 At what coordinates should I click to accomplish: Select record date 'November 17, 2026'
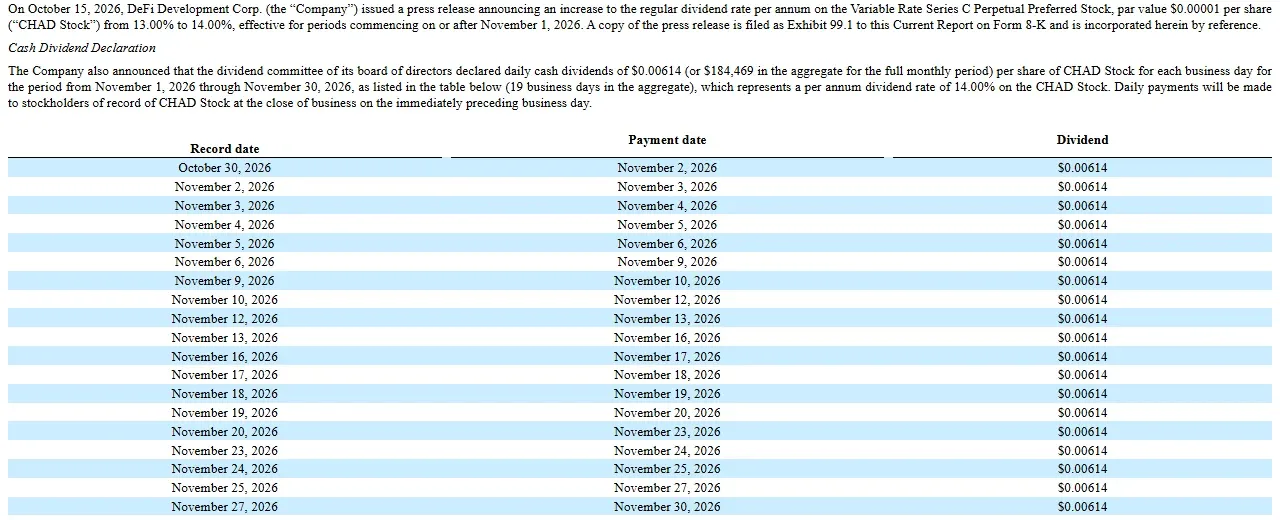[225, 375]
